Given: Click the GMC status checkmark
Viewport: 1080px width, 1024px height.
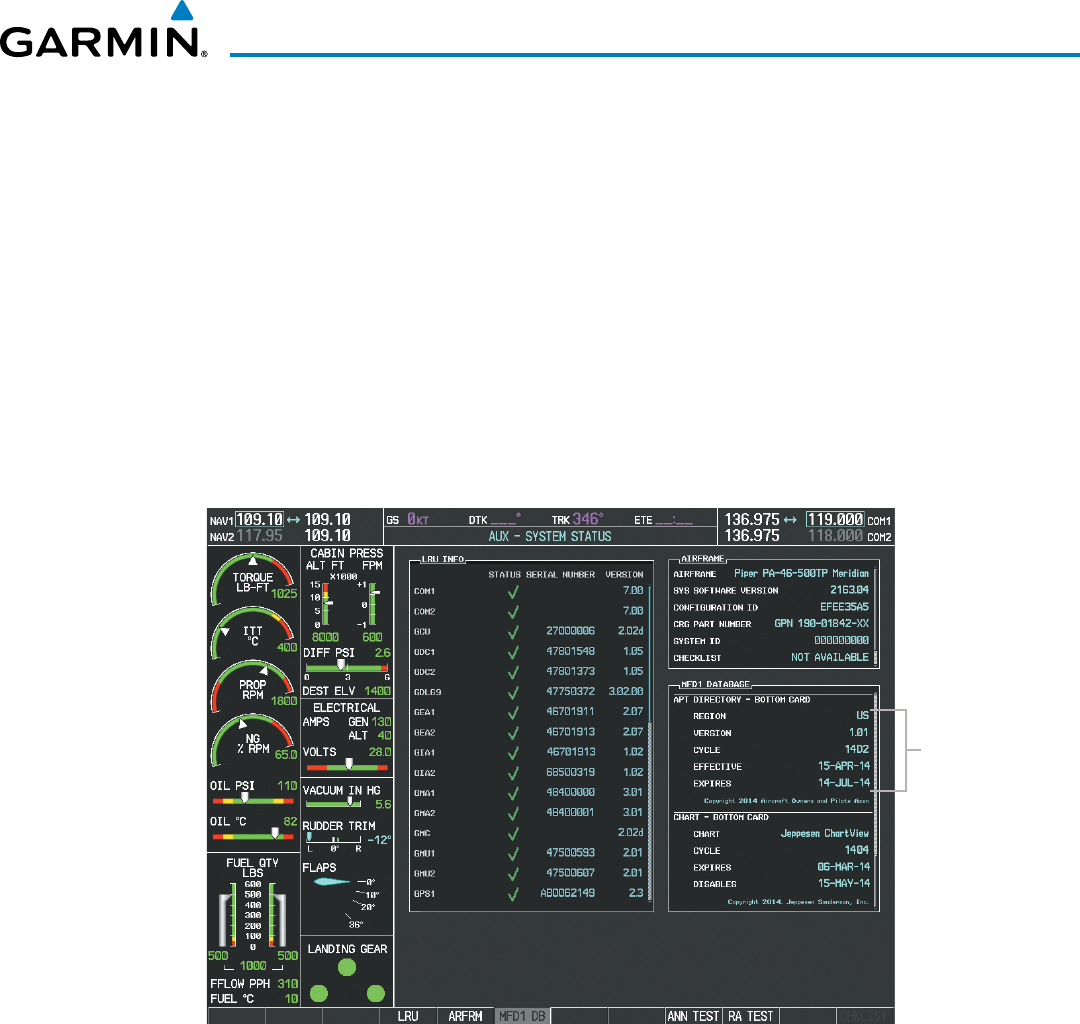Looking at the screenshot, I should click(513, 833).
